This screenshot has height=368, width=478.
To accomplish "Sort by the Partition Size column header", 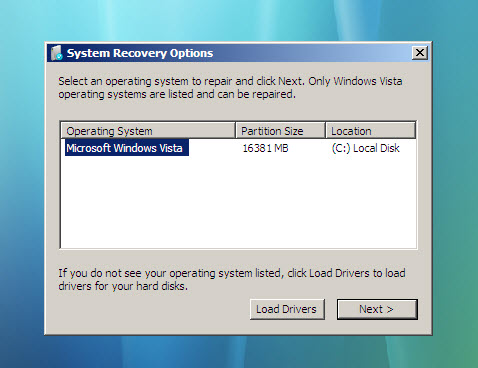I will coord(280,131).
